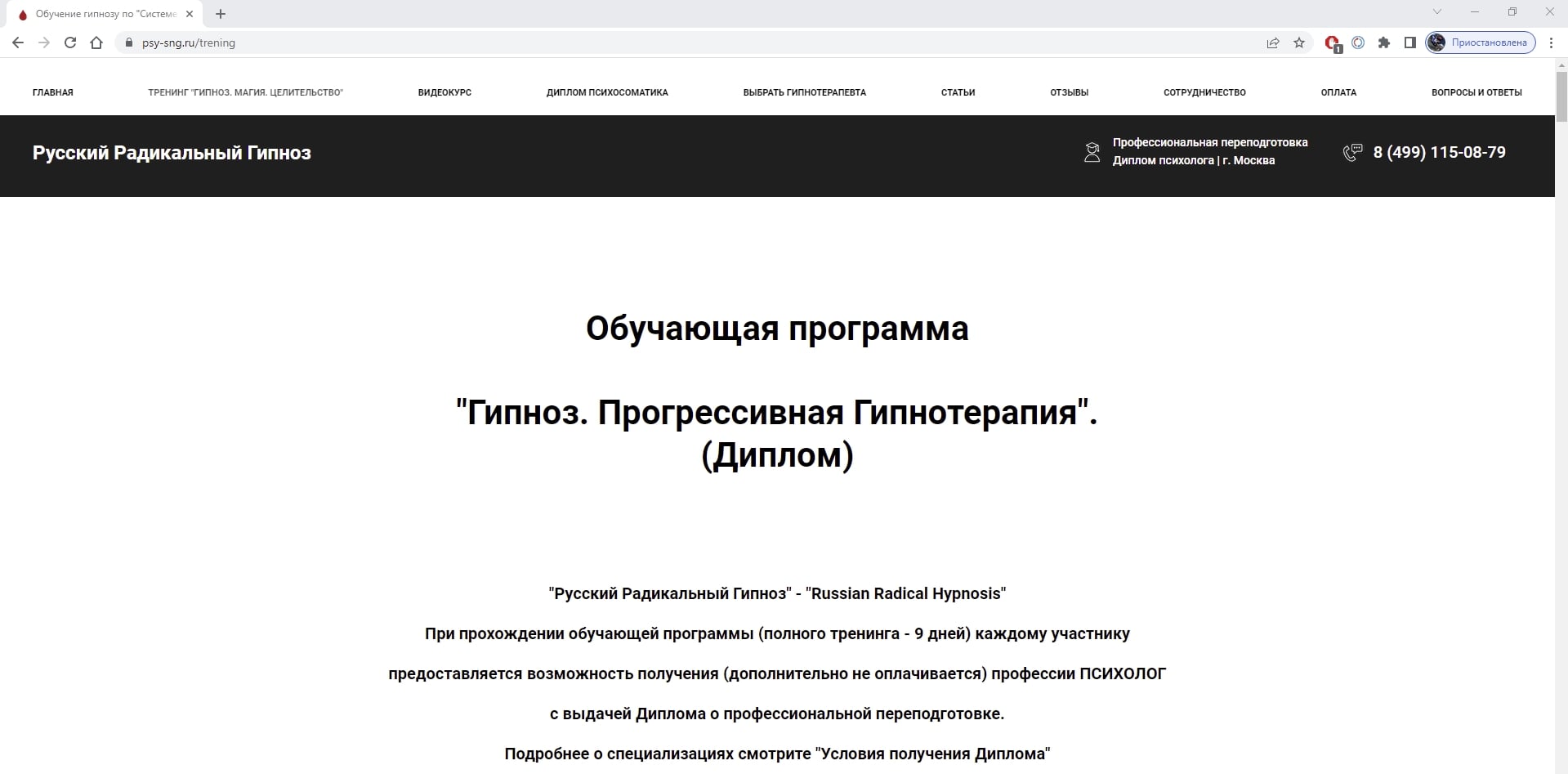Image resolution: width=1568 pixels, height=774 pixels.
Task: Open the Extensions puzzle-piece menu
Action: coord(1384,43)
